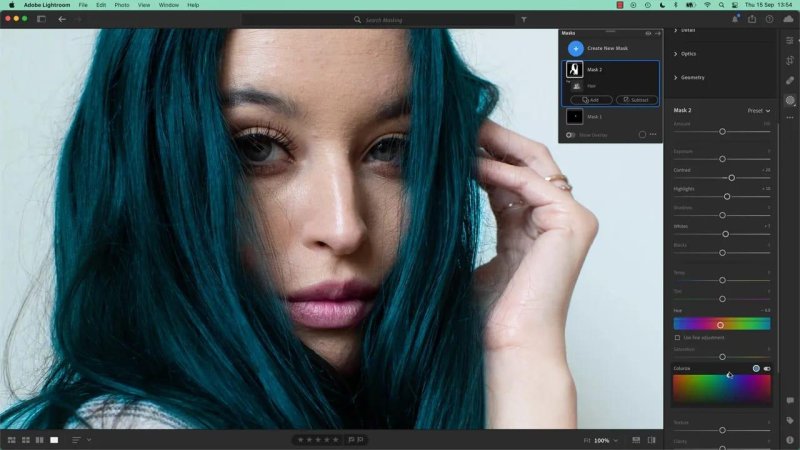Toggle show original split view icon

pyautogui.click(x=652, y=440)
